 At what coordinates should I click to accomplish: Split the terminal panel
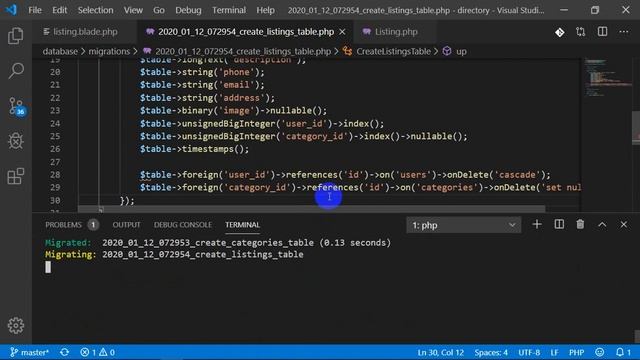click(x=559, y=224)
